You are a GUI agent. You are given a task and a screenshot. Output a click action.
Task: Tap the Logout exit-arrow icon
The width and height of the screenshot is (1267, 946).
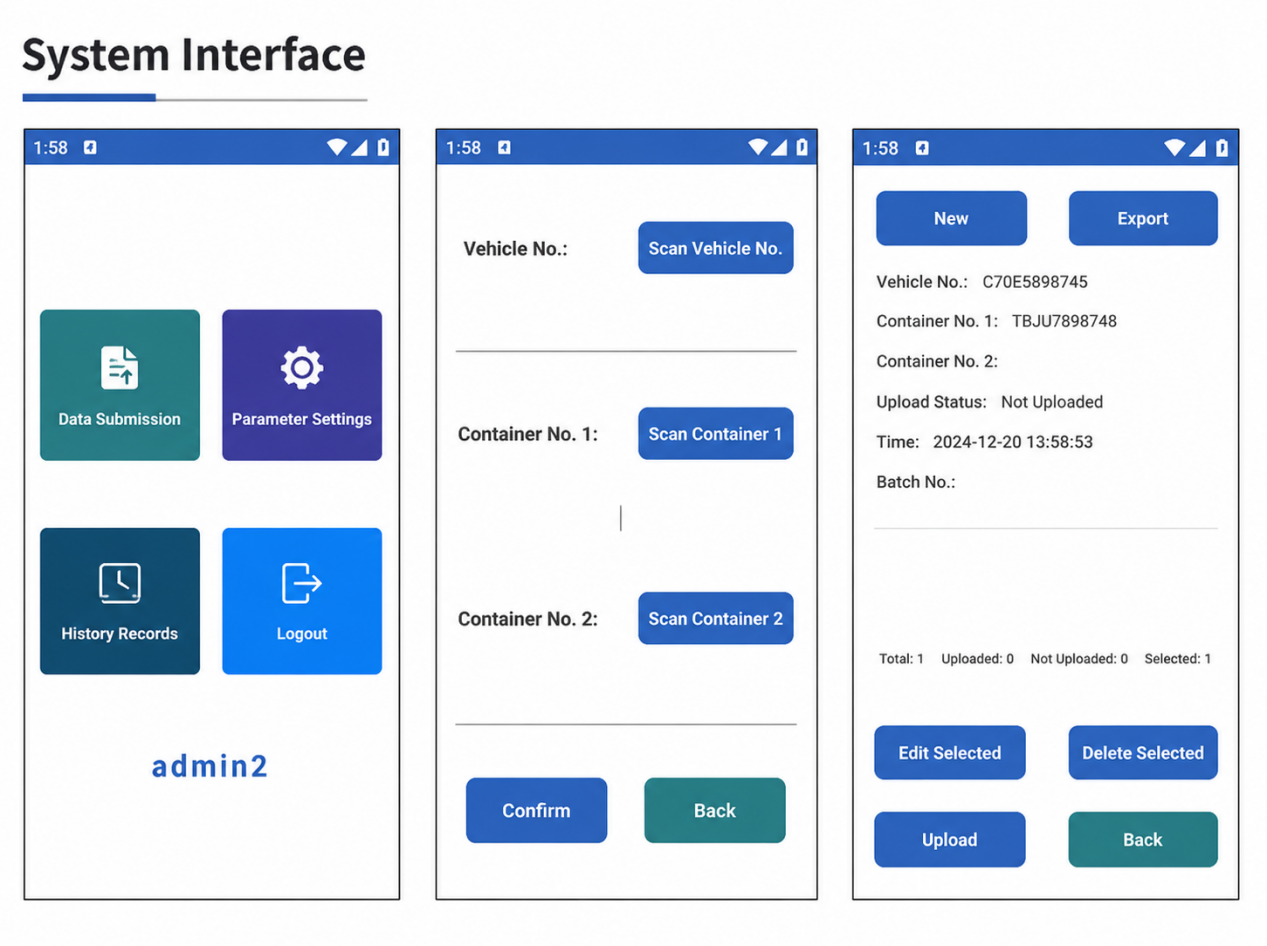coord(301,583)
